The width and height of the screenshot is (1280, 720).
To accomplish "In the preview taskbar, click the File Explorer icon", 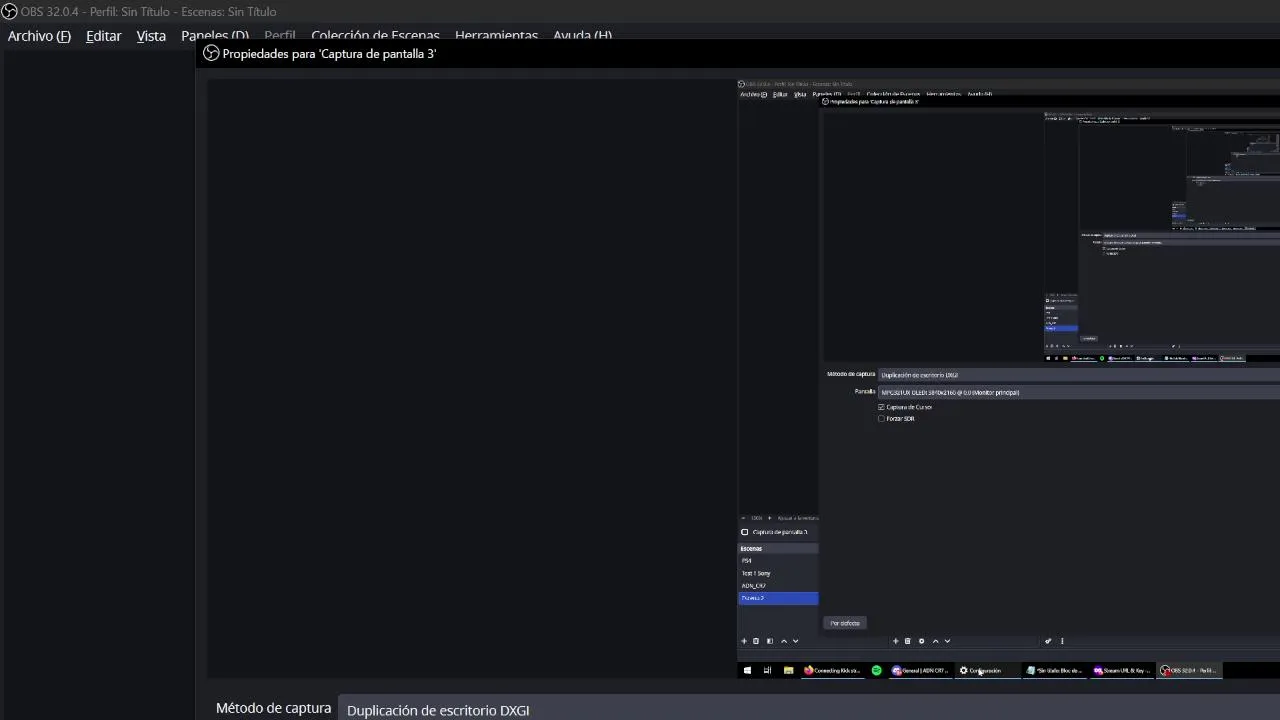I will [x=788, y=670].
